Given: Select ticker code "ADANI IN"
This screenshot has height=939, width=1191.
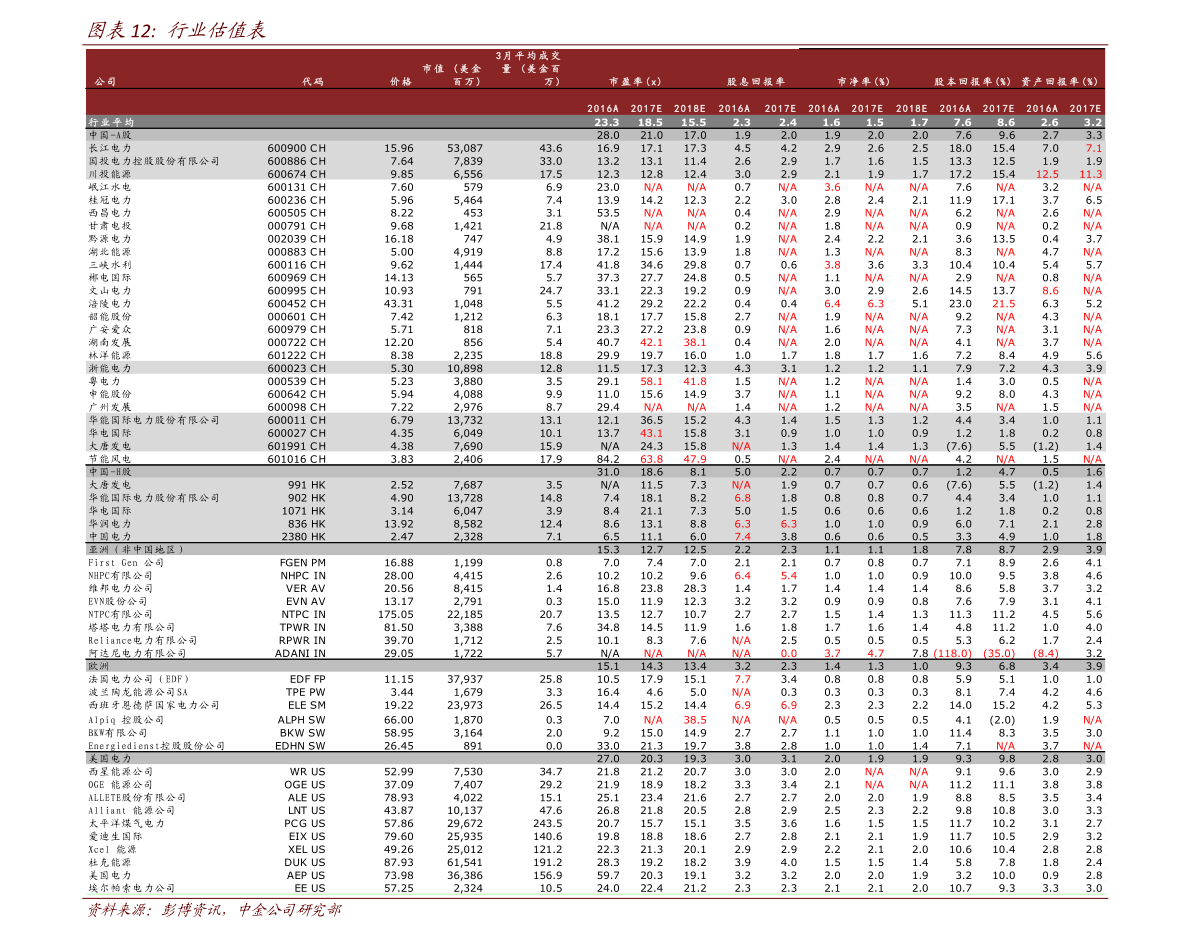Looking at the screenshot, I should pyautogui.click(x=301, y=653).
